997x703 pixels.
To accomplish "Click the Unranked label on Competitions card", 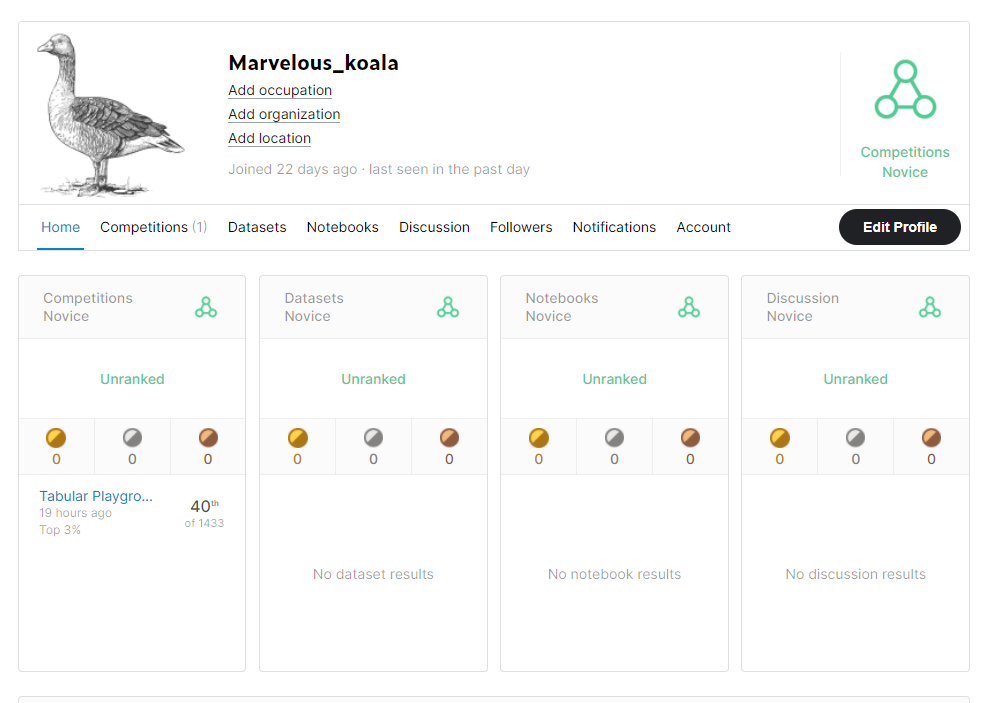I will (x=132, y=379).
